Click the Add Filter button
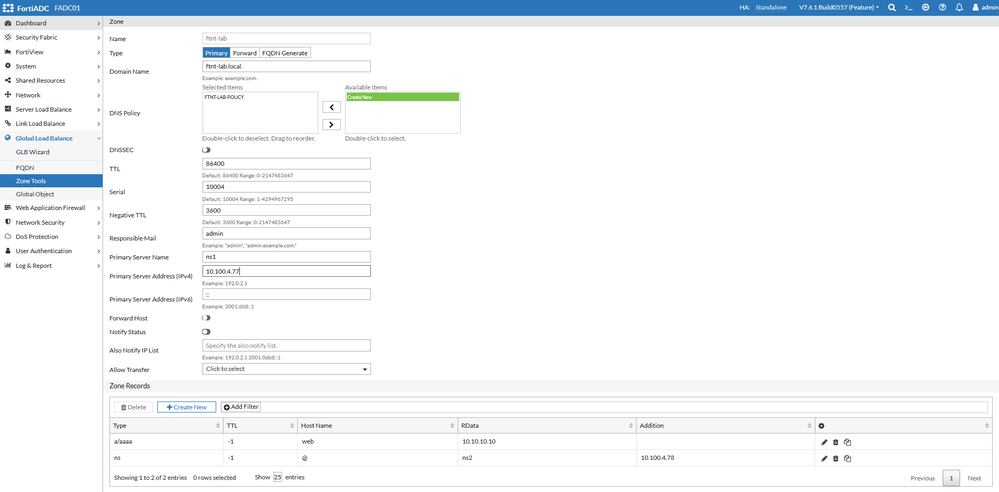Viewport: 999px width, 492px height. 241,407
